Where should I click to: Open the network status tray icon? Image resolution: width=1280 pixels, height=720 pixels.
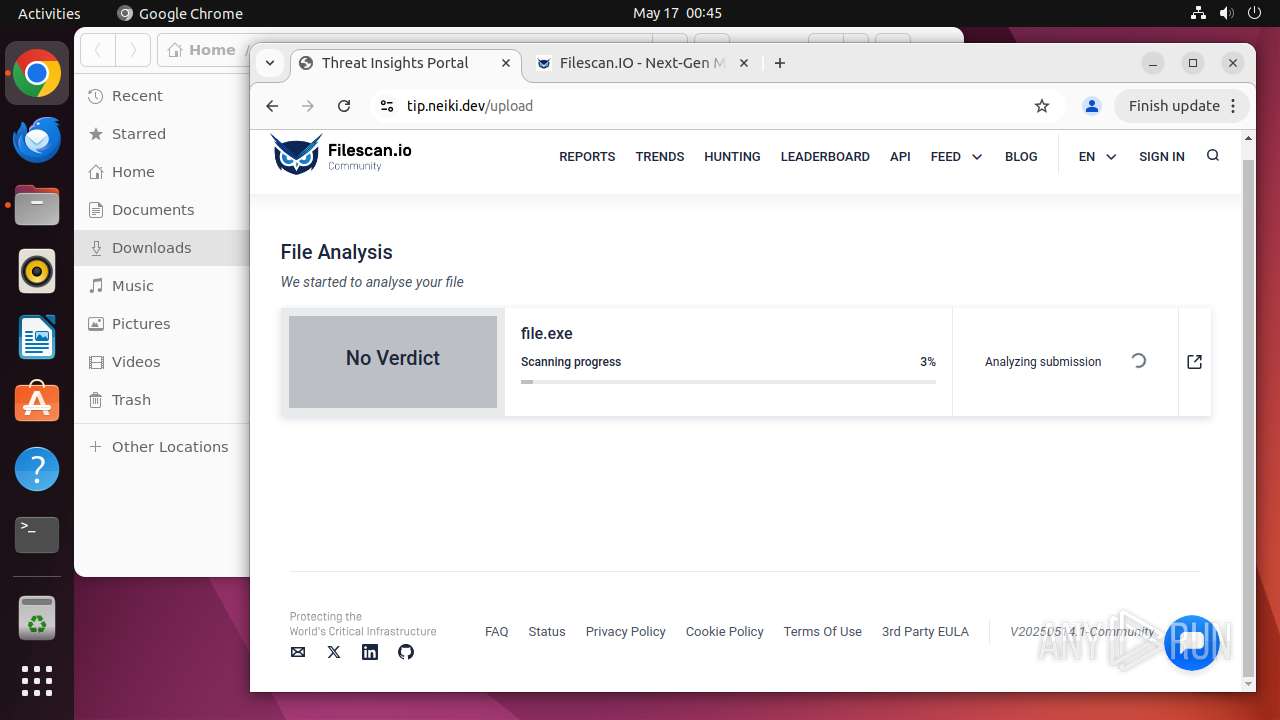(1199, 13)
